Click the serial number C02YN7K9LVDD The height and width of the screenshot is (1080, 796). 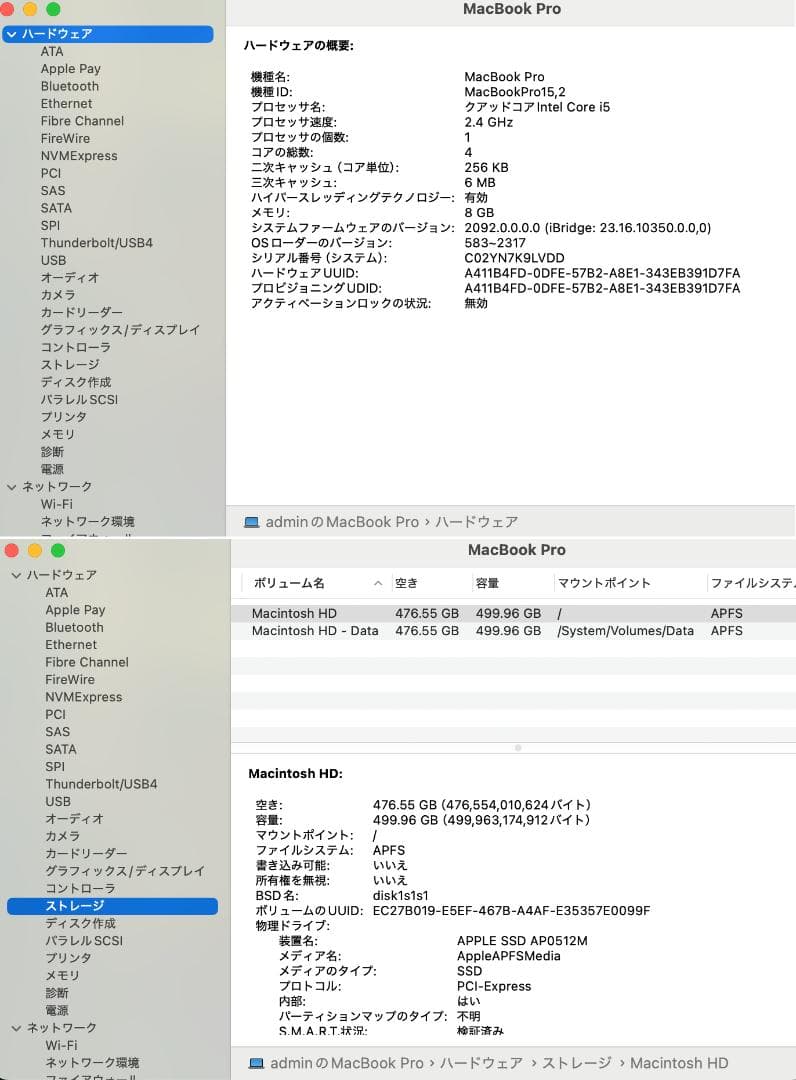[514, 258]
